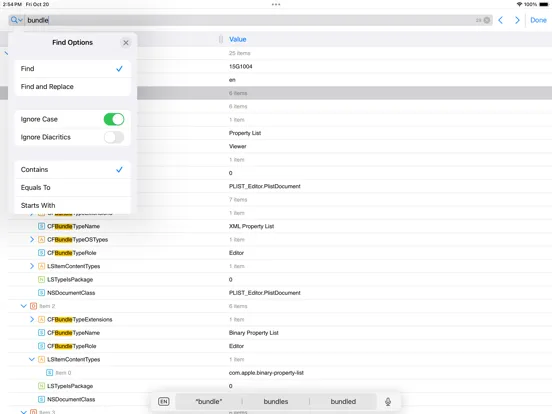Go to the previous search match

[x=500, y=20]
